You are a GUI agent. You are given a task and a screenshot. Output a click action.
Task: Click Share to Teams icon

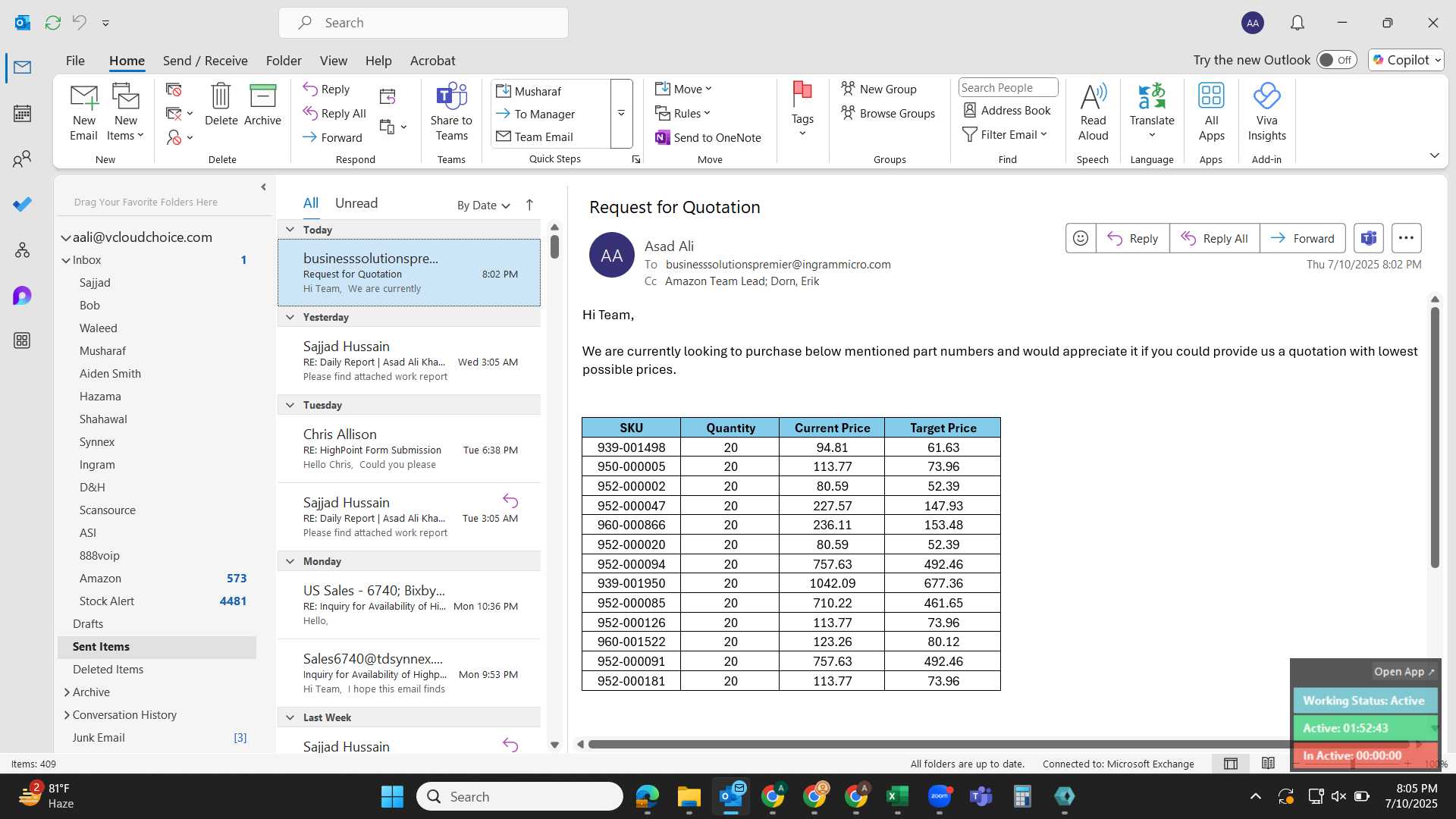click(451, 112)
